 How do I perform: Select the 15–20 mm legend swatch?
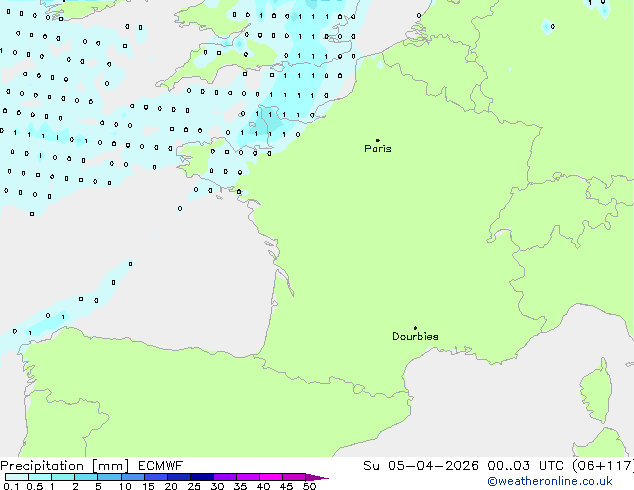tap(155, 477)
